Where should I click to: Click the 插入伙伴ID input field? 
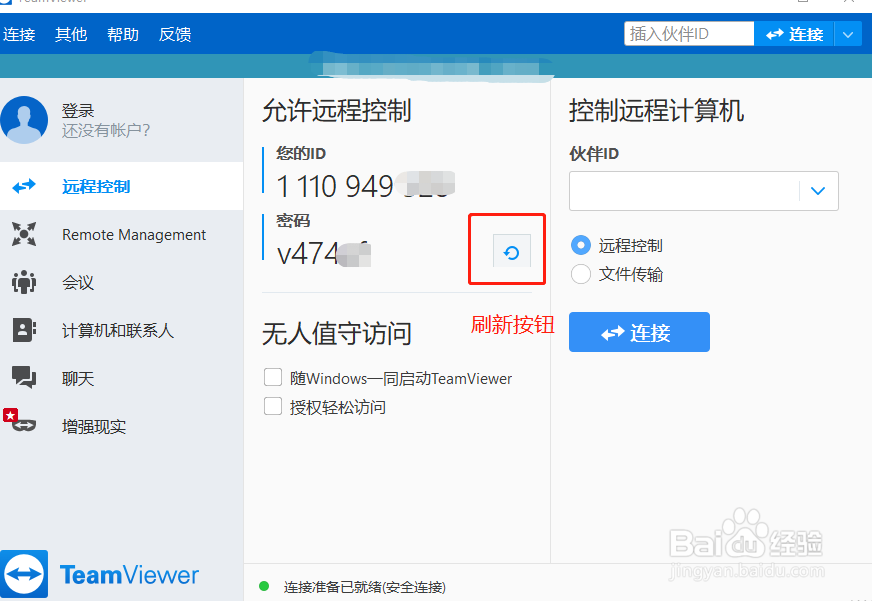689,34
